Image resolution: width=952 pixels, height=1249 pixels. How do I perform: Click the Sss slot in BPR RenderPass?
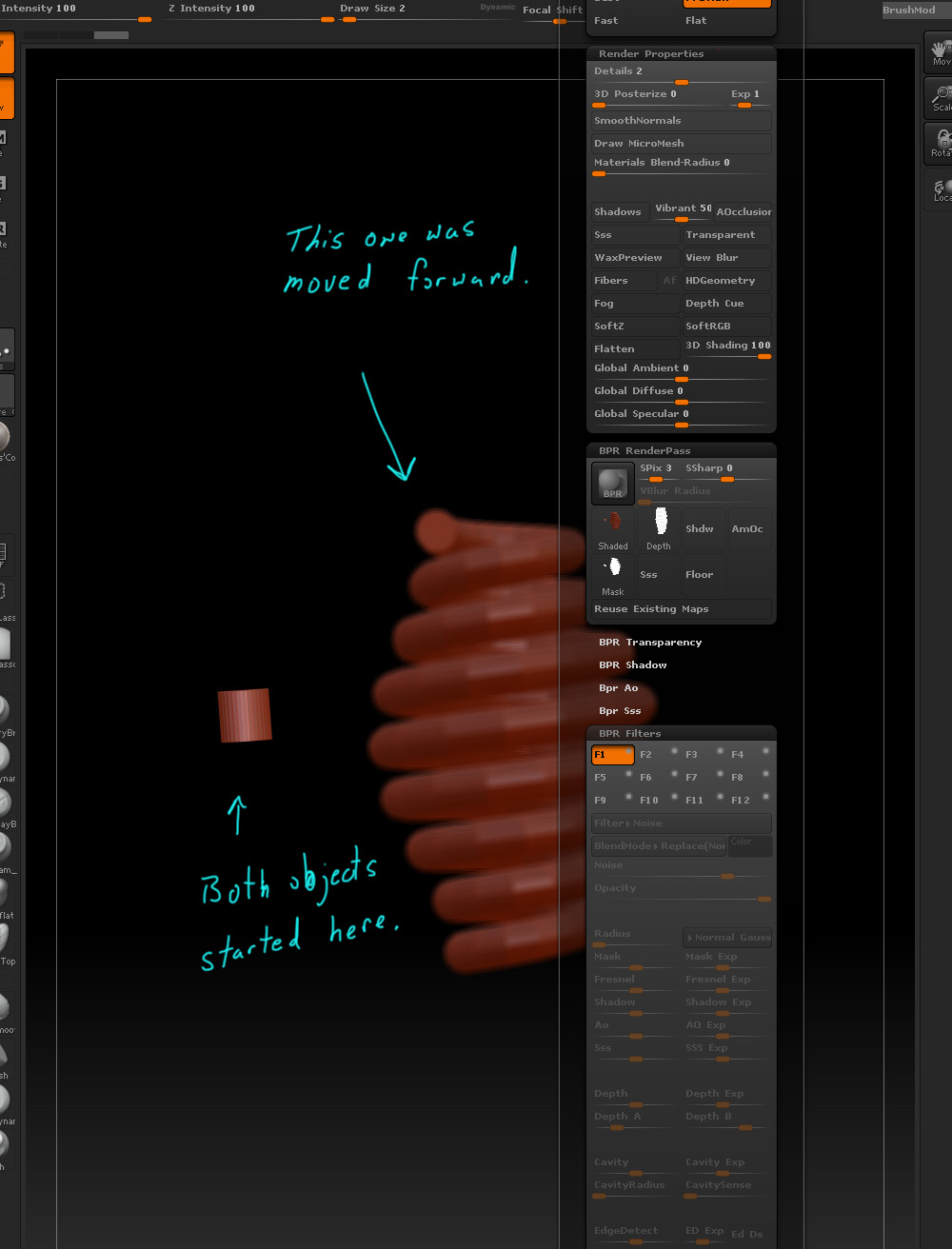pos(659,575)
